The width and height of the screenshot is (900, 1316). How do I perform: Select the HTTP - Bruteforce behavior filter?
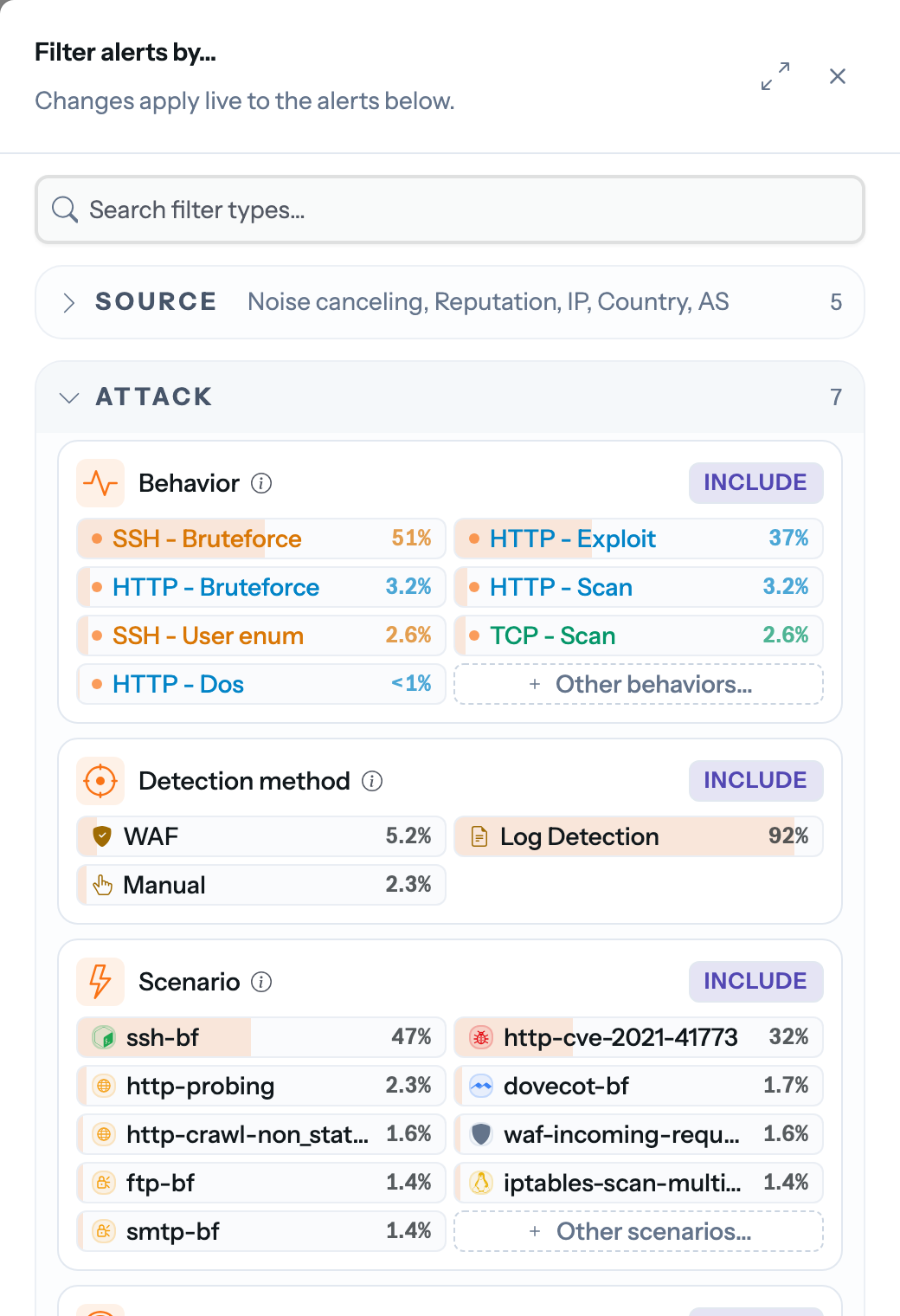pos(261,587)
